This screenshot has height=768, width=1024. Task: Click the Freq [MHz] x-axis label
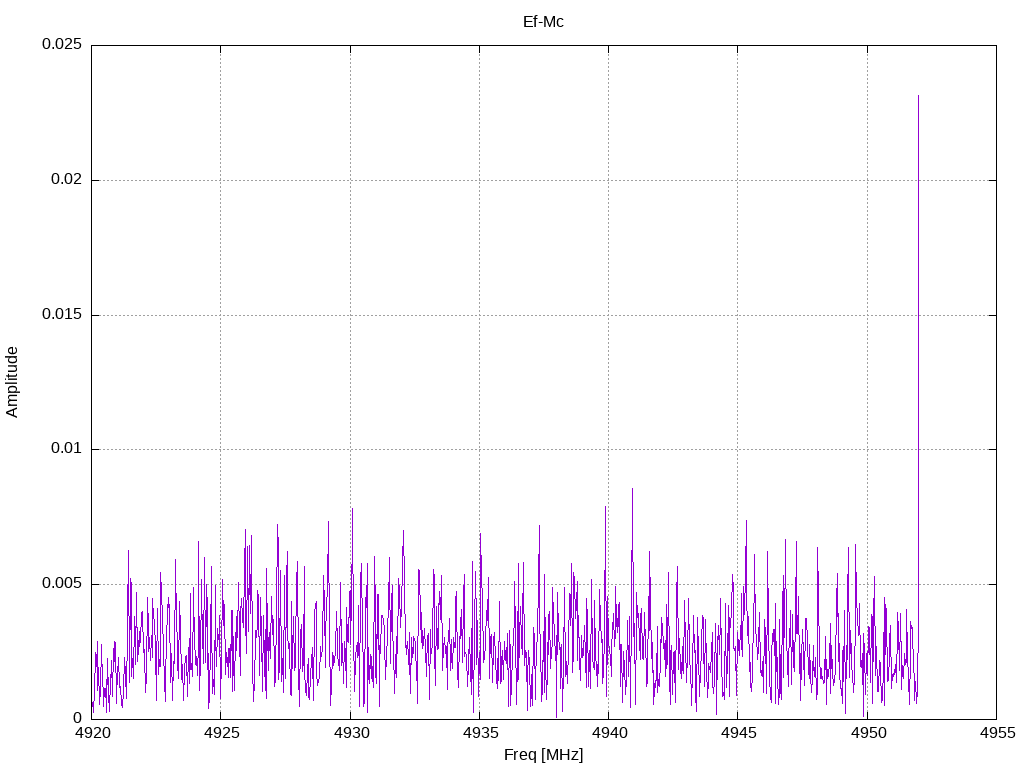[543, 755]
